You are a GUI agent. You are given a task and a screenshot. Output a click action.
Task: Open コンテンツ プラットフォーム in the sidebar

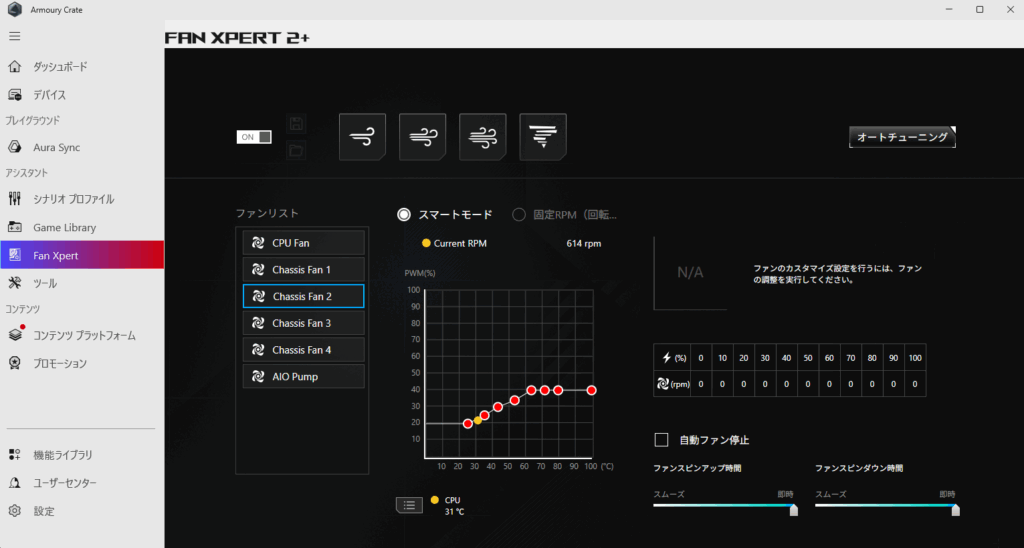click(x=82, y=335)
